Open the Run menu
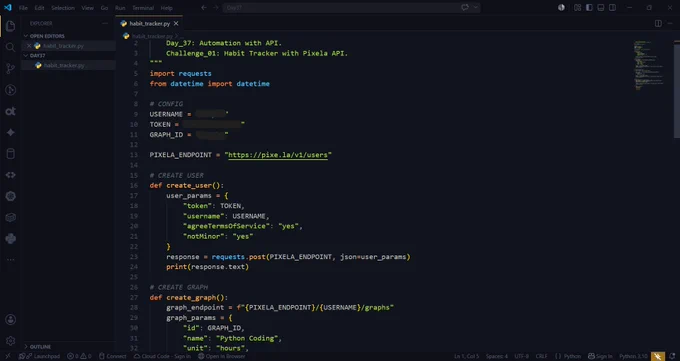The image size is (680, 361). click(x=120, y=8)
